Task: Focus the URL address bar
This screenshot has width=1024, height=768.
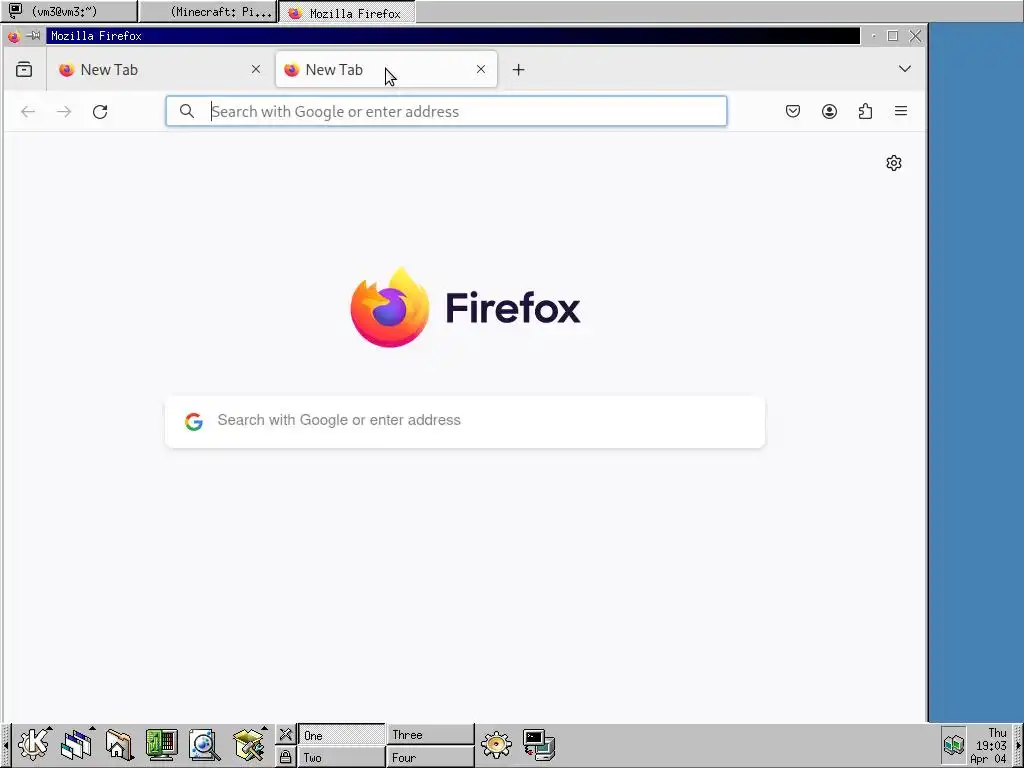Action: pos(446,112)
